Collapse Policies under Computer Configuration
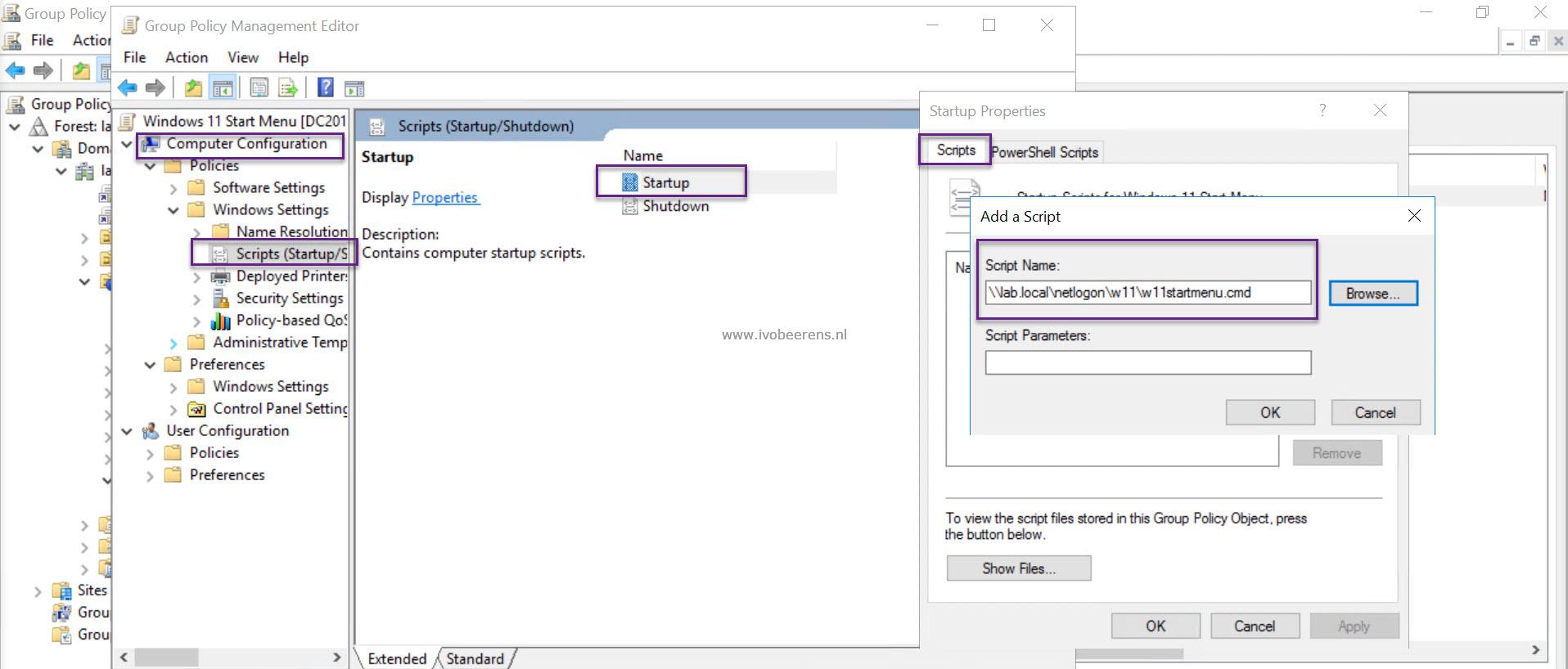 (150, 166)
